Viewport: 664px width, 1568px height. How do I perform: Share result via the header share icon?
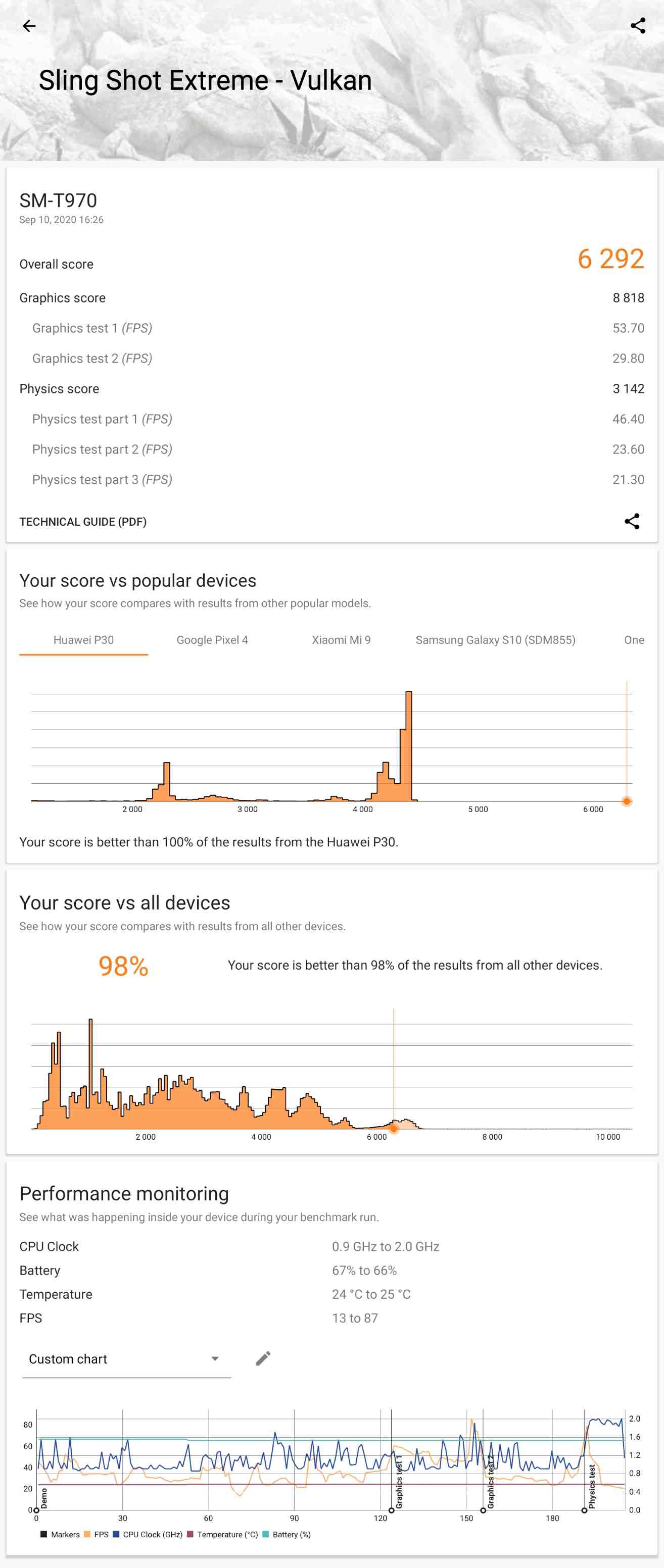(637, 26)
